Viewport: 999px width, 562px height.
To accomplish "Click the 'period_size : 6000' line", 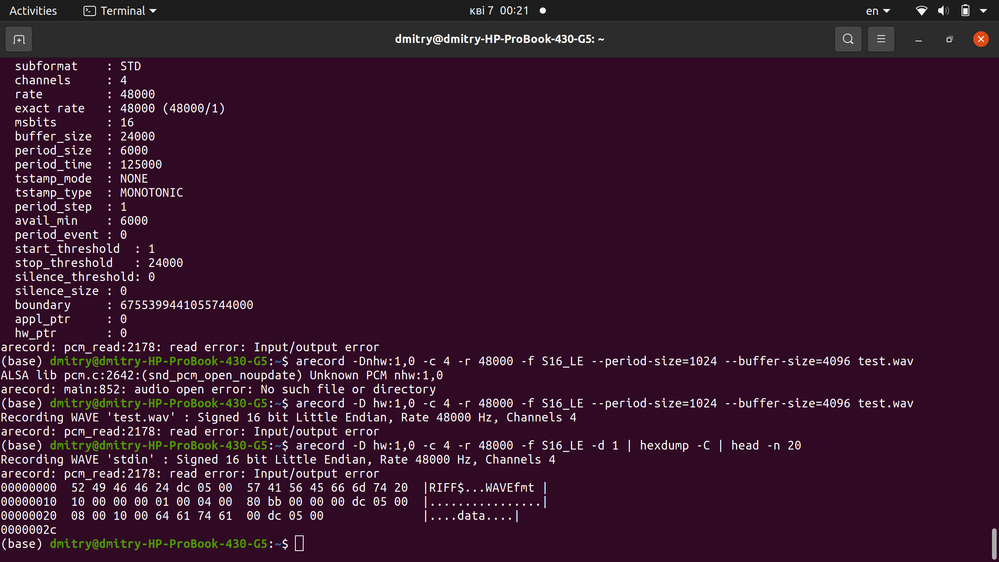I will [x=82, y=150].
